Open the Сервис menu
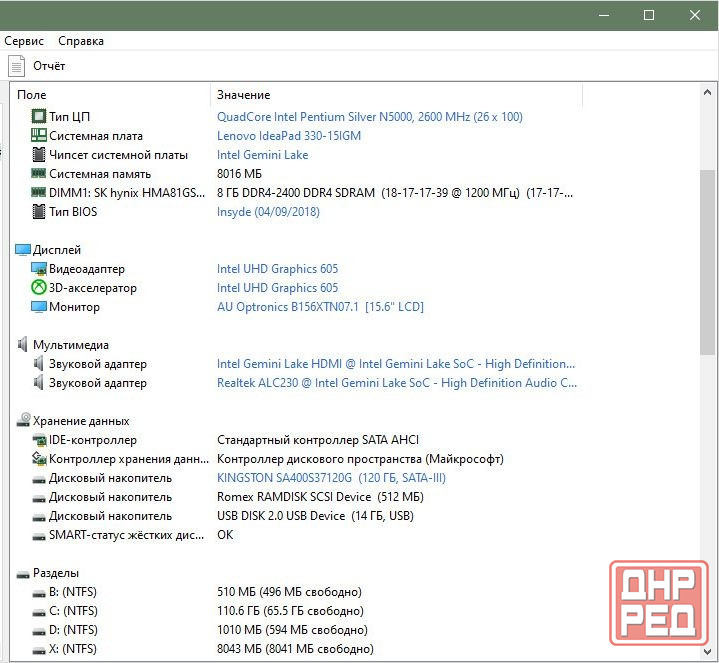The height and width of the screenshot is (663, 719). click(24, 41)
